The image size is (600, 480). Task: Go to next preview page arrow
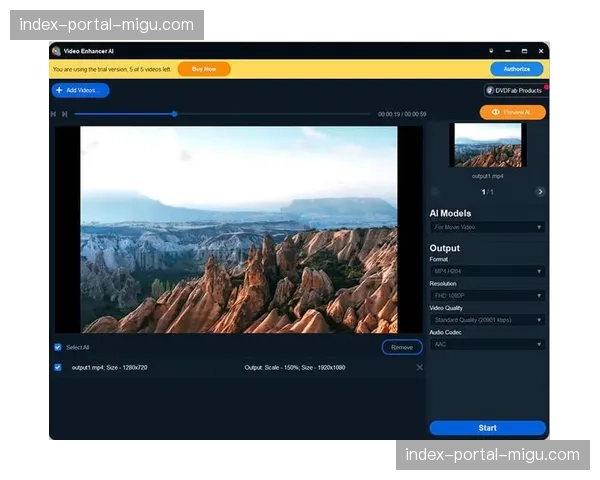[x=540, y=191]
